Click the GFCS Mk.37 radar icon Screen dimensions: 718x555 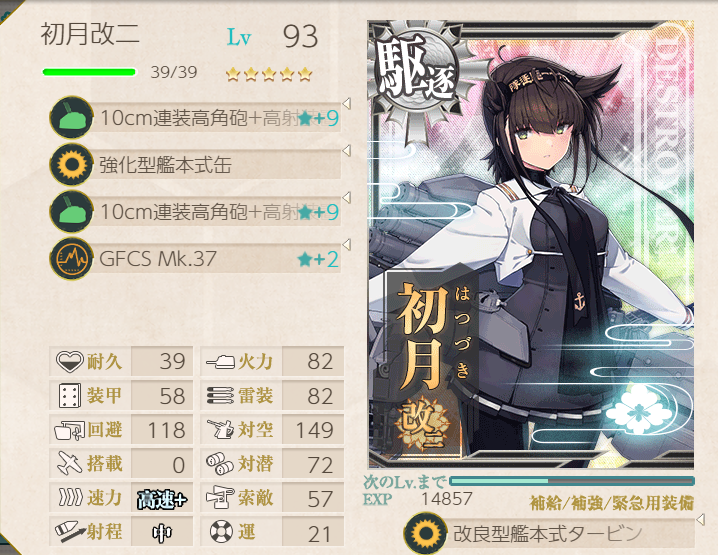point(71,258)
